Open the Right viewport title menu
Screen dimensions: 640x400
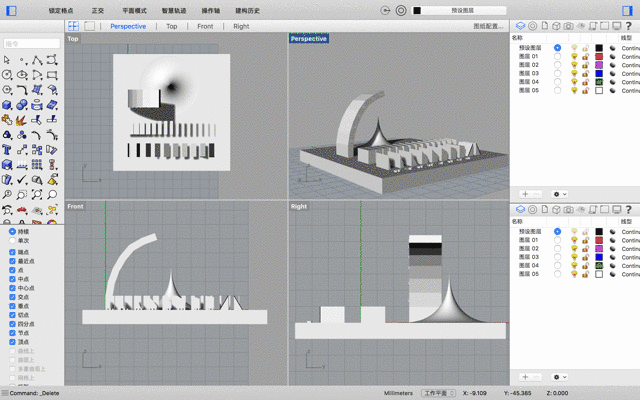coord(299,207)
